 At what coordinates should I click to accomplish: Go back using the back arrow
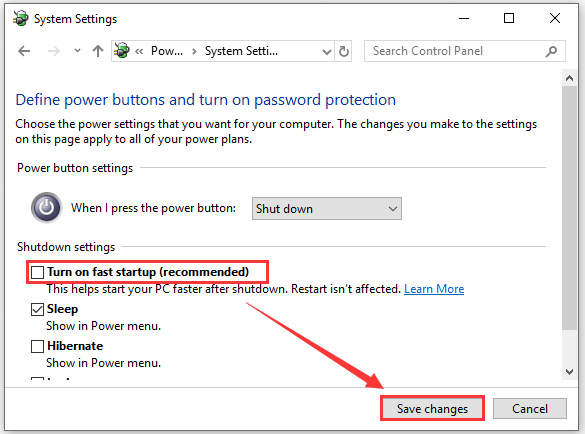click(x=24, y=51)
